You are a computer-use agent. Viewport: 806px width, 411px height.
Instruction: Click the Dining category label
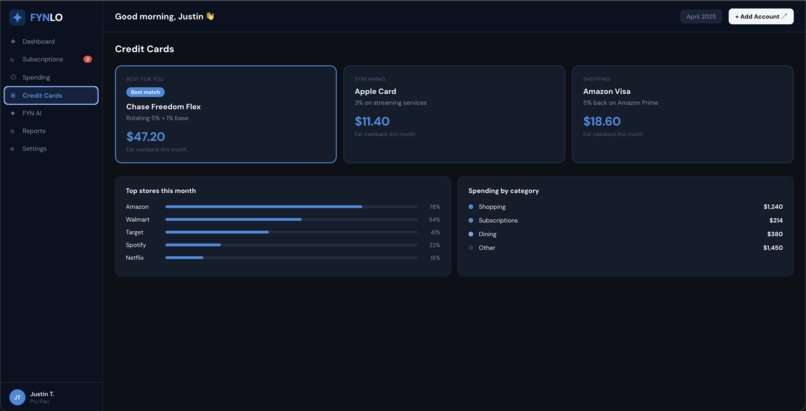[487, 234]
